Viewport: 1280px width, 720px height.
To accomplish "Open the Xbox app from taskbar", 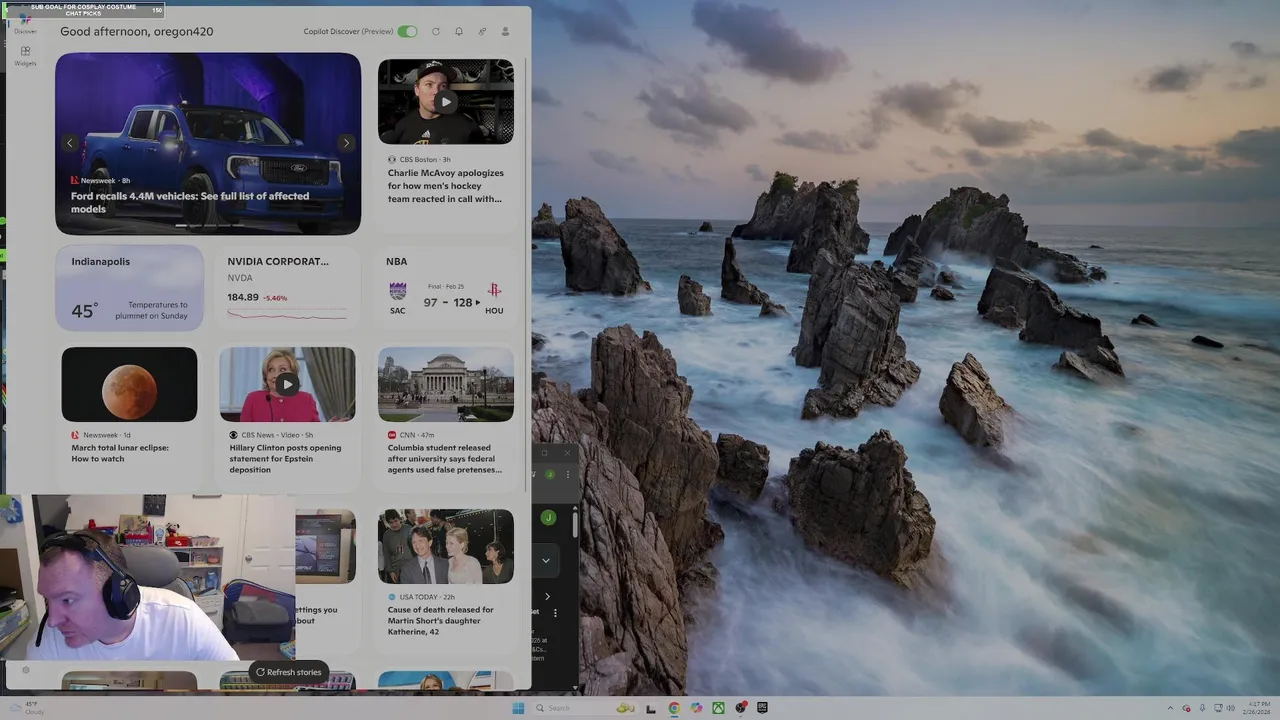I will [718, 708].
